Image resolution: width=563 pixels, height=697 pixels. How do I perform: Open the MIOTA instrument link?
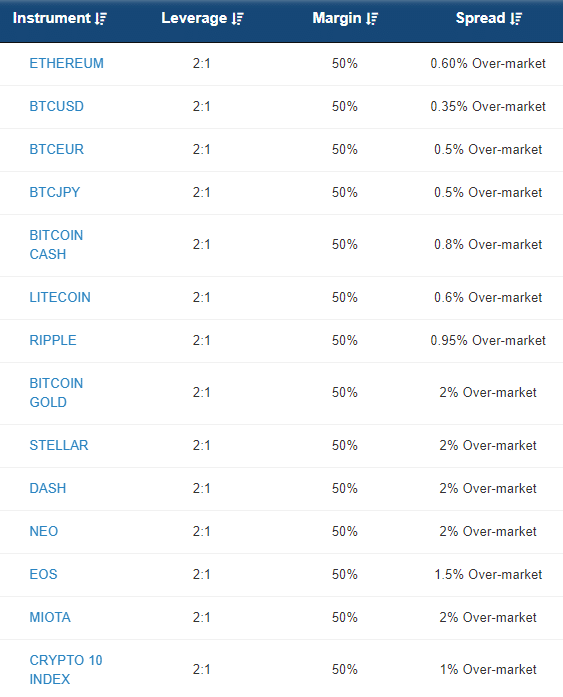coord(50,617)
